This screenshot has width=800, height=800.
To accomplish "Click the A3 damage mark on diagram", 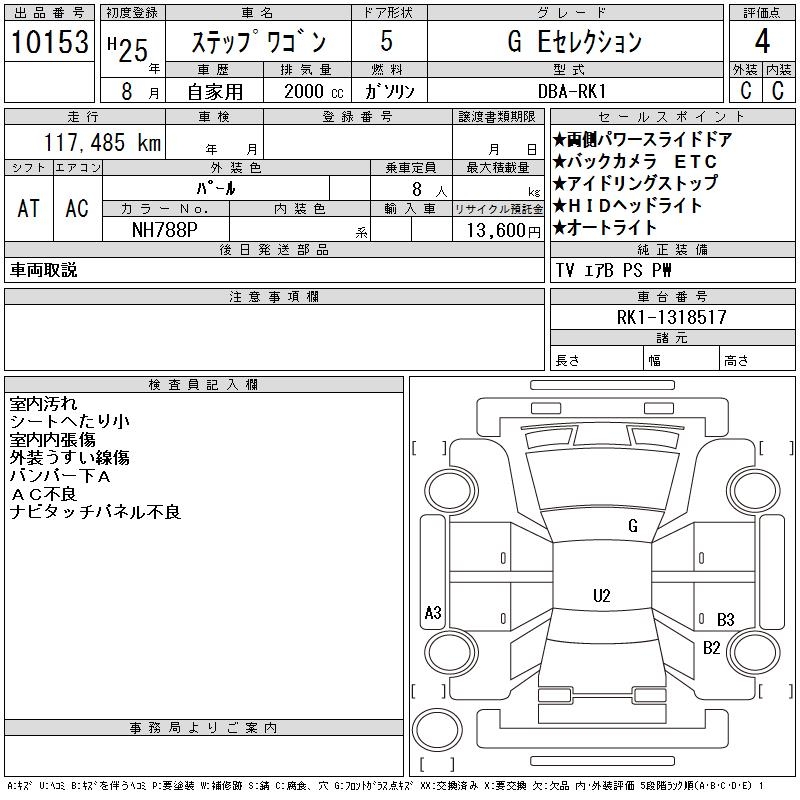I will point(433,612).
